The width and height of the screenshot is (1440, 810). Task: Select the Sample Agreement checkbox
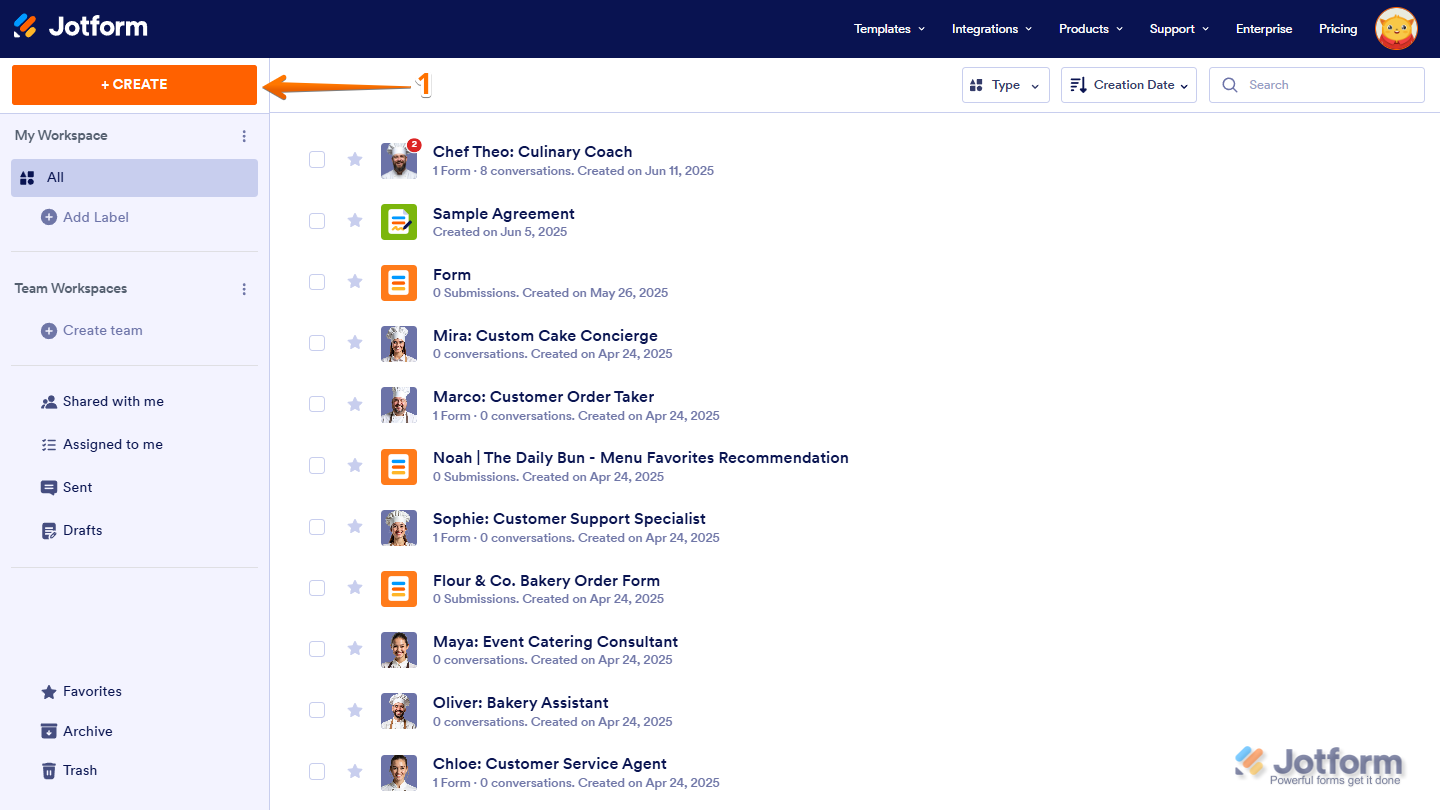tap(317, 221)
